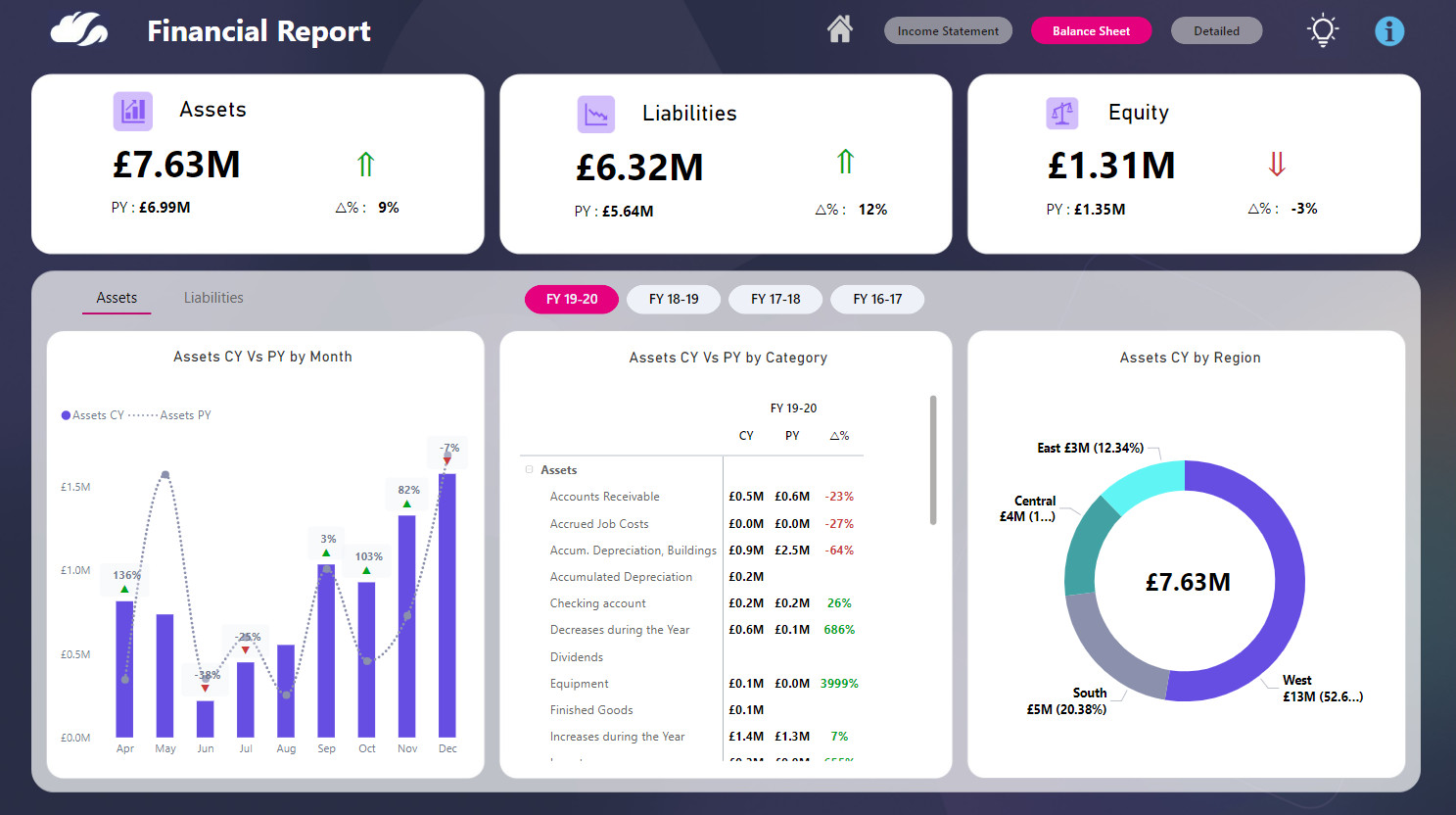Click the Equity balance scale icon

1062,114
